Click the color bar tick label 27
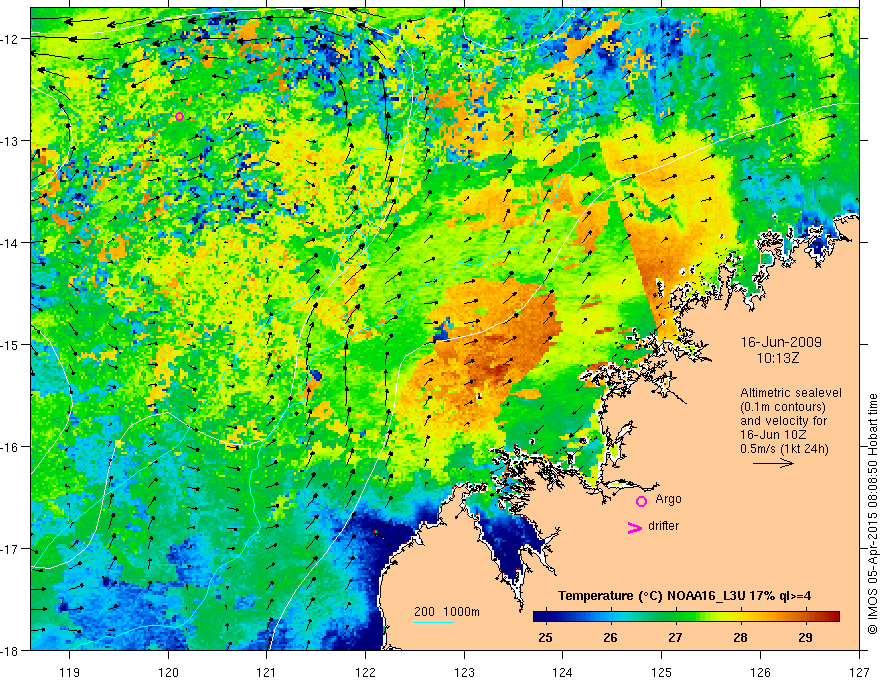The image size is (880, 680). click(x=675, y=638)
